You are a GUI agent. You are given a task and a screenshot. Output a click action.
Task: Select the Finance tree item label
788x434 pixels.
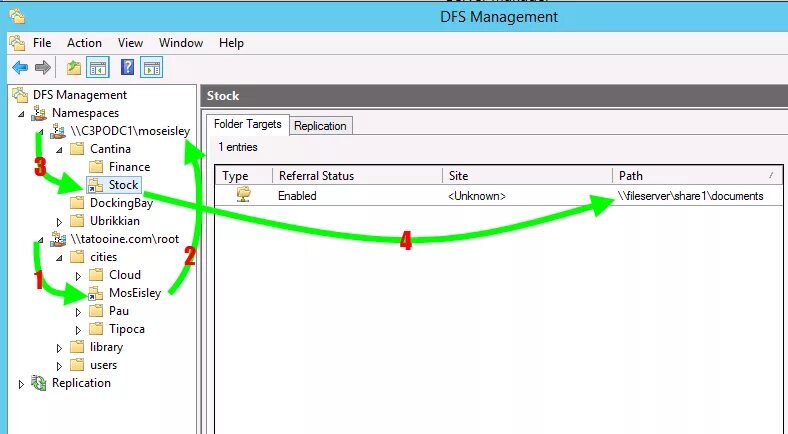129,167
